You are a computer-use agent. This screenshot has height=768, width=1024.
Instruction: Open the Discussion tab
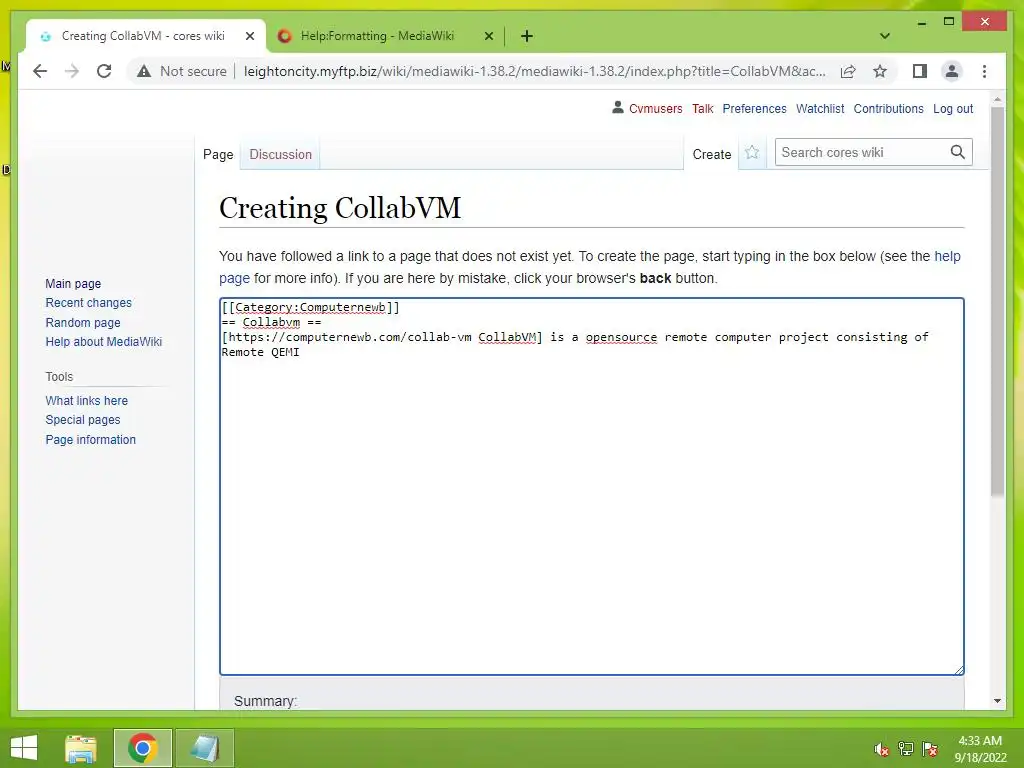pos(281,155)
